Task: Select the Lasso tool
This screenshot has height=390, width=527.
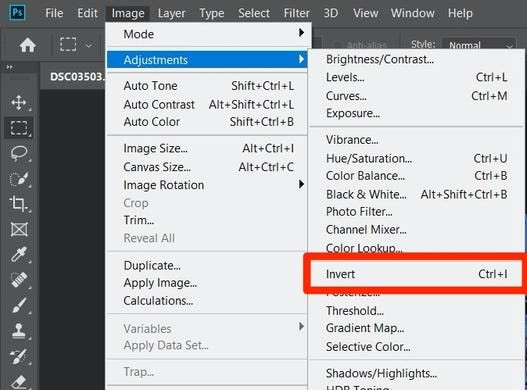Action: point(19,153)
